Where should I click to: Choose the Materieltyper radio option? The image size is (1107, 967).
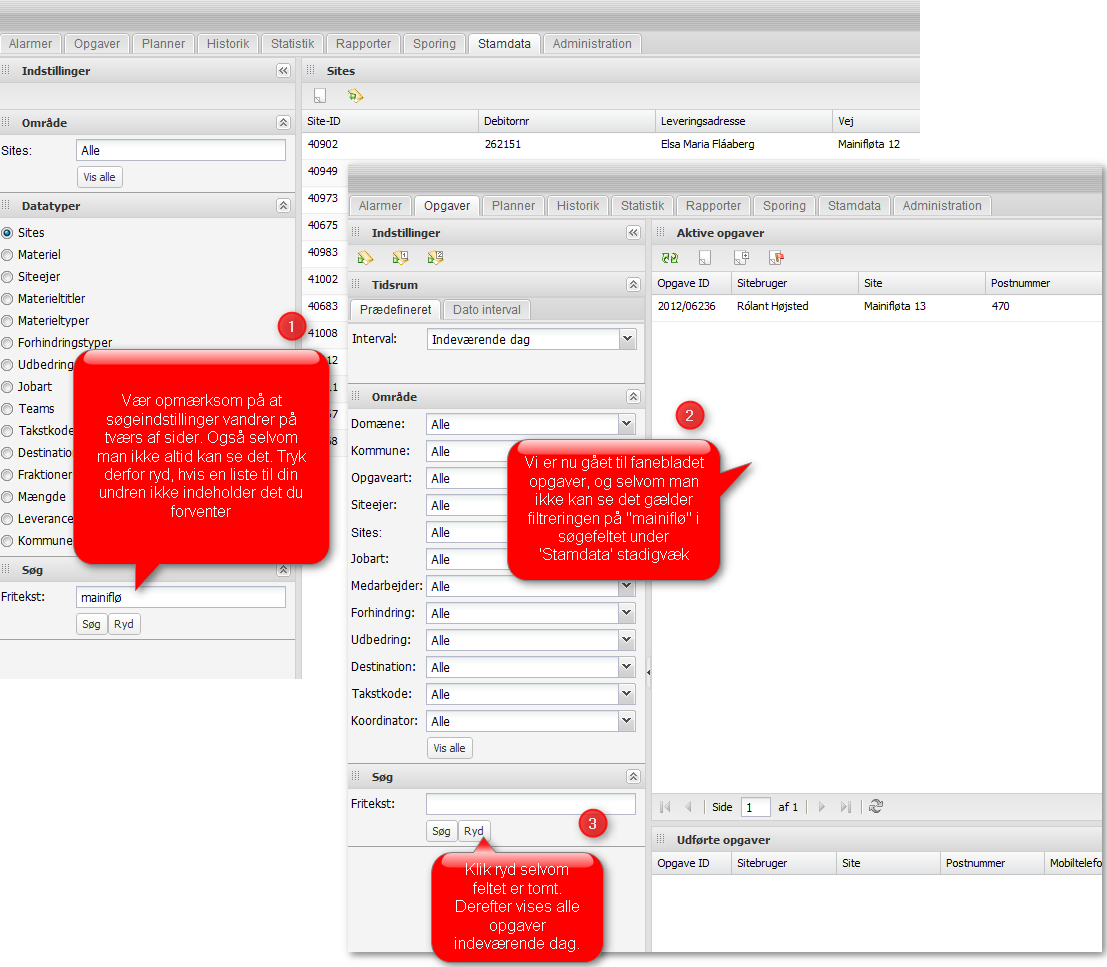[x=8, y=321]
